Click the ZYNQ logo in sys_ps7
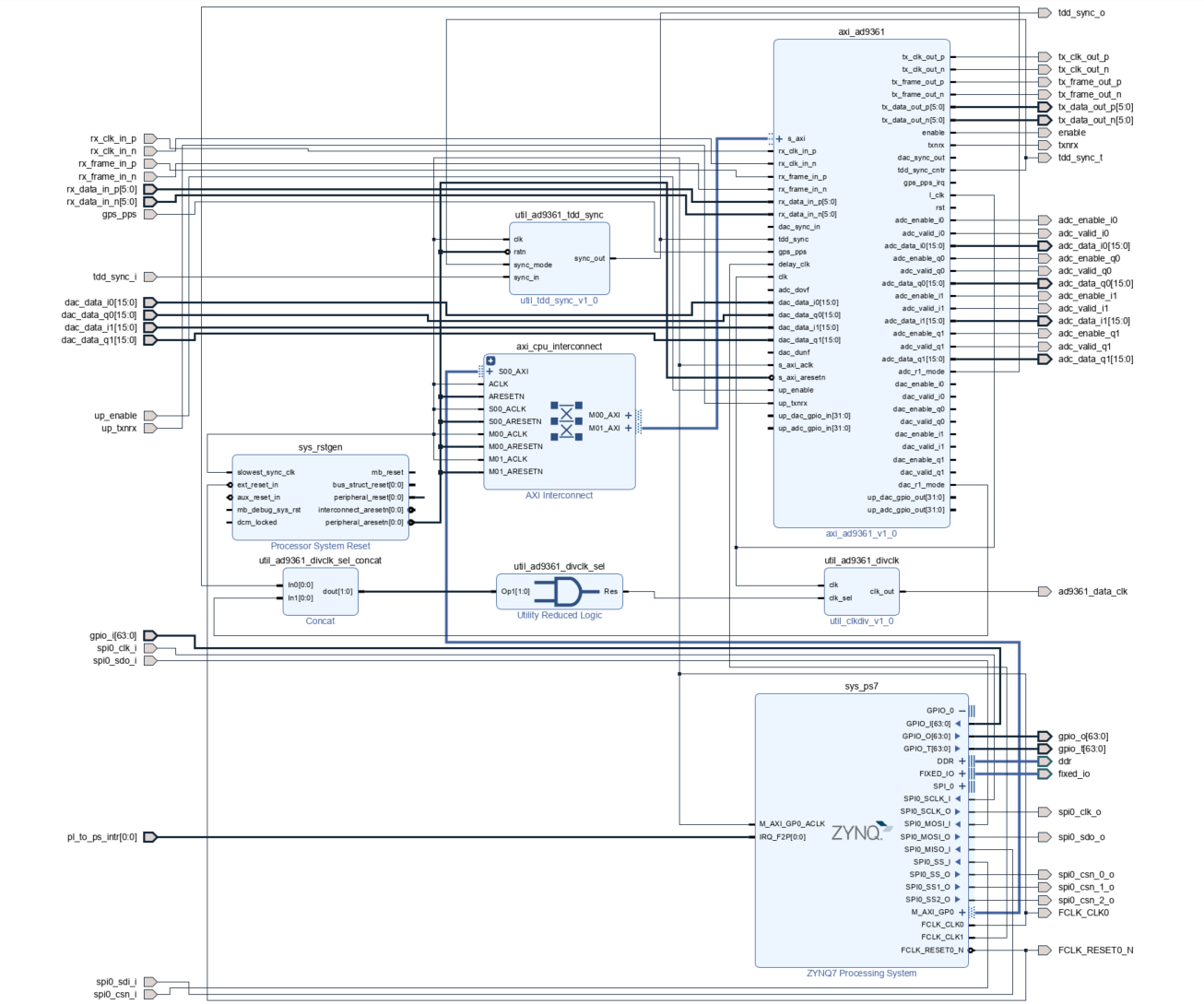Image resolution: width=1204 pixels, height=1004 pixels. pyautogui.click(x=862, y=832)
